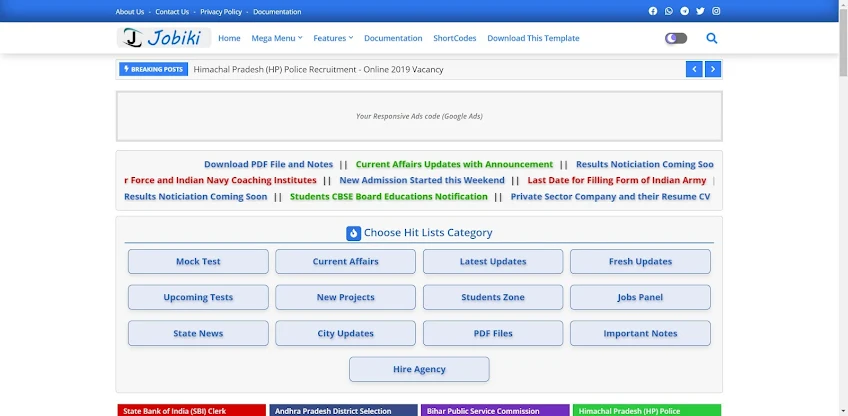Open the WhatsApp social icon
Viewport: 848px width, 416px height.
point(668,11)
